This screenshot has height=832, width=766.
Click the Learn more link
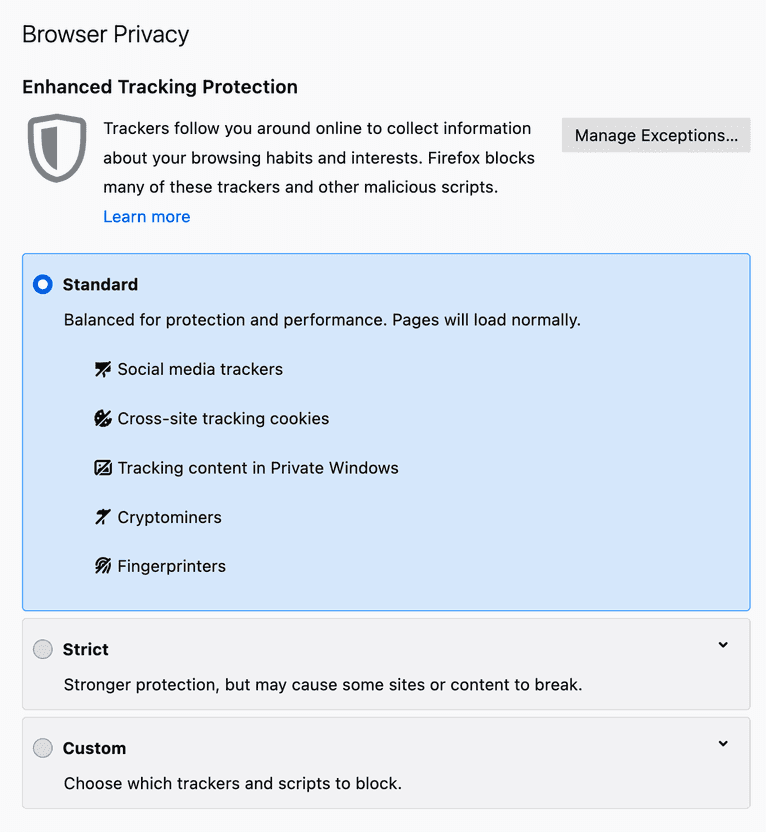pos(146,216)
